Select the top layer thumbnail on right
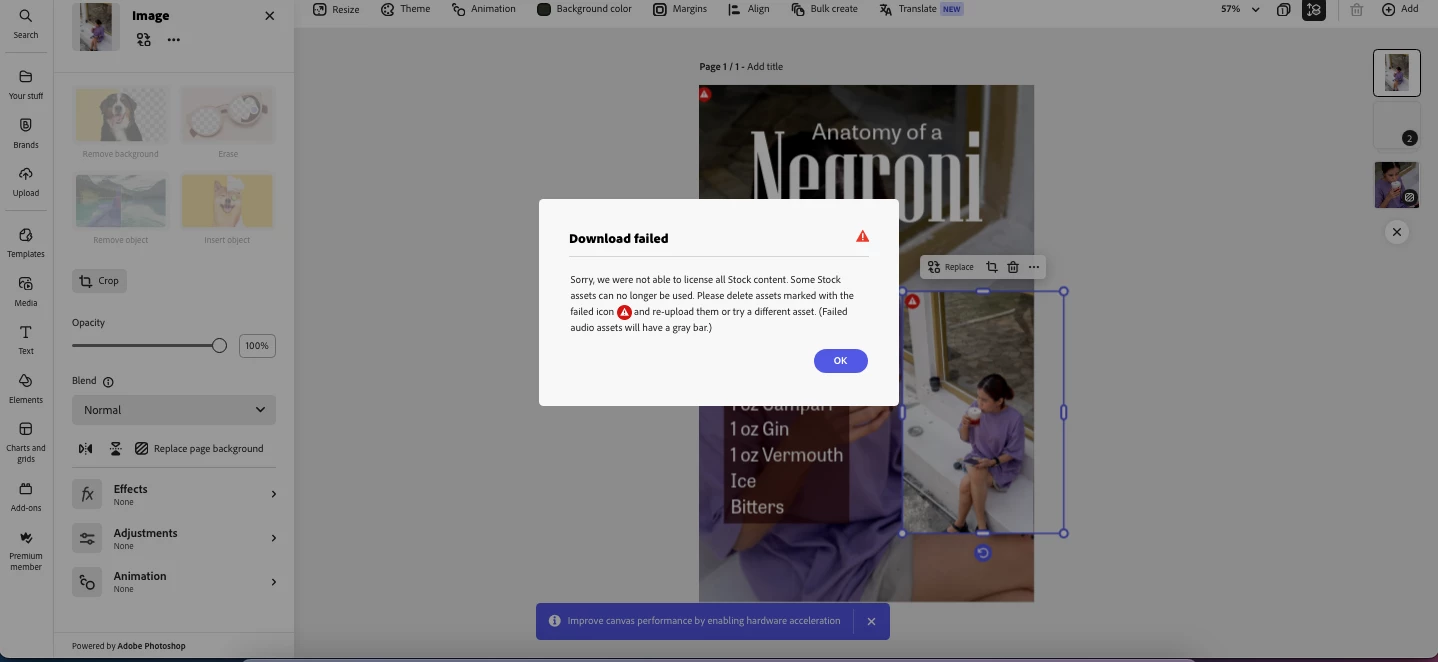1438x662 pixels. click(x=1397, y=73)
